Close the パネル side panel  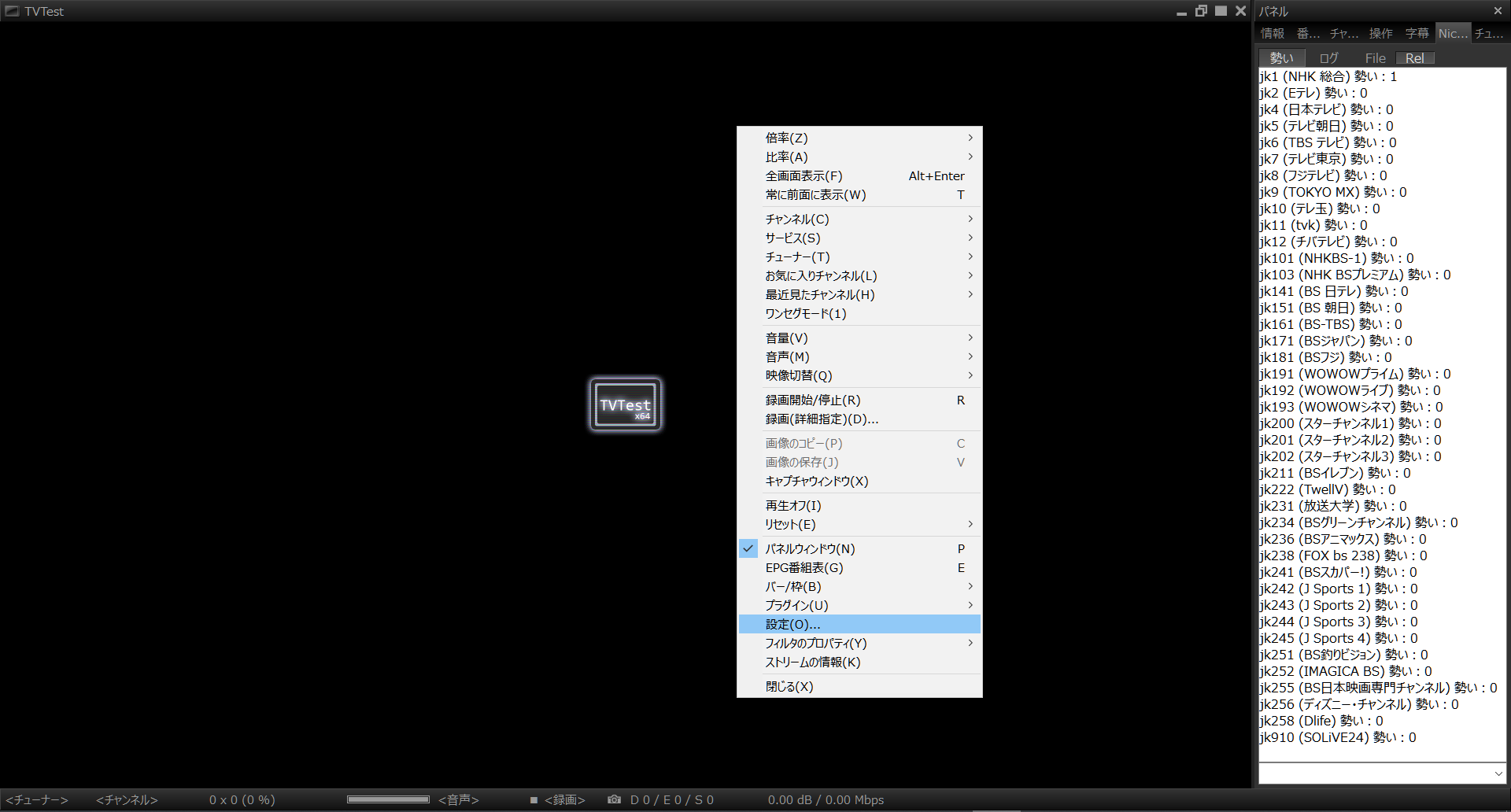[x=1498, y=11]
